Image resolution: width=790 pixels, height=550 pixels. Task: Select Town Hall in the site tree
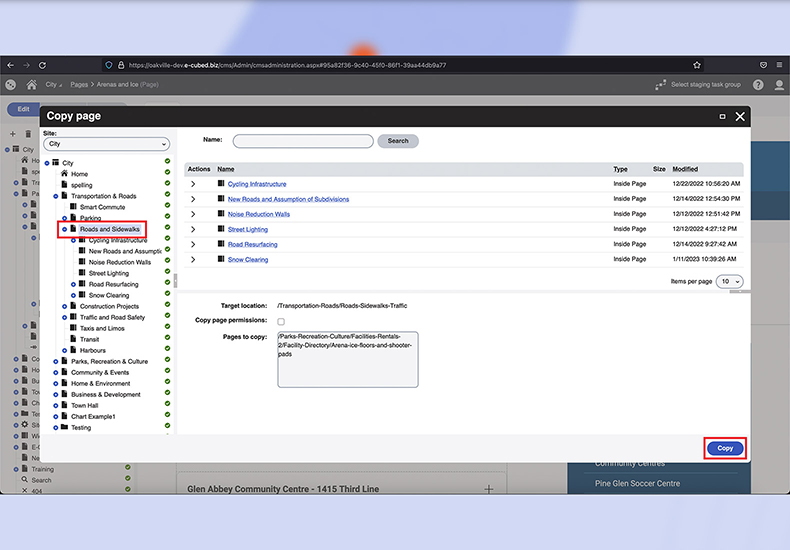85,405
